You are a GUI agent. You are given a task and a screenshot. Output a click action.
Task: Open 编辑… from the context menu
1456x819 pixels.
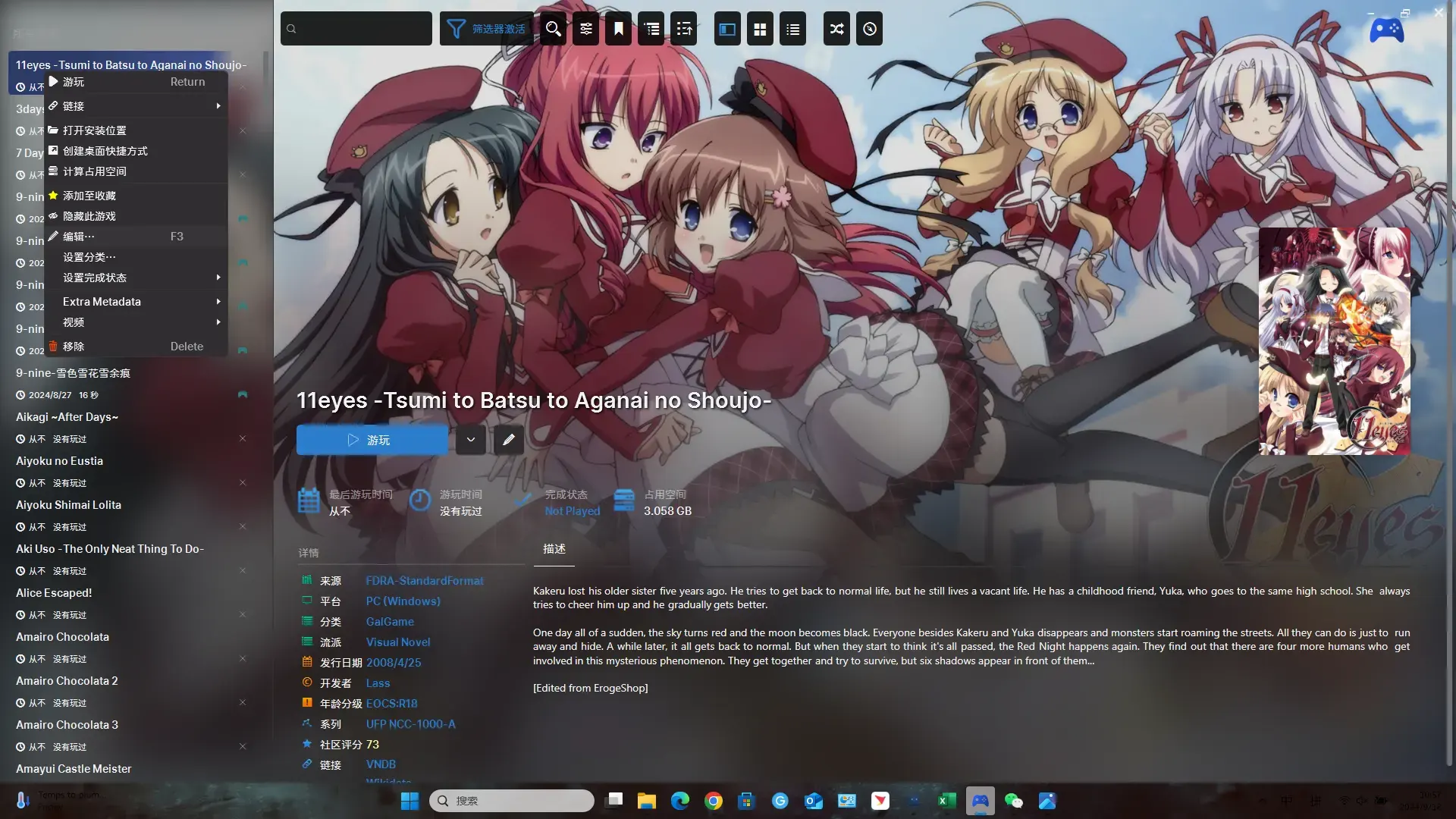pyautogui.click(x=136, y=237)
